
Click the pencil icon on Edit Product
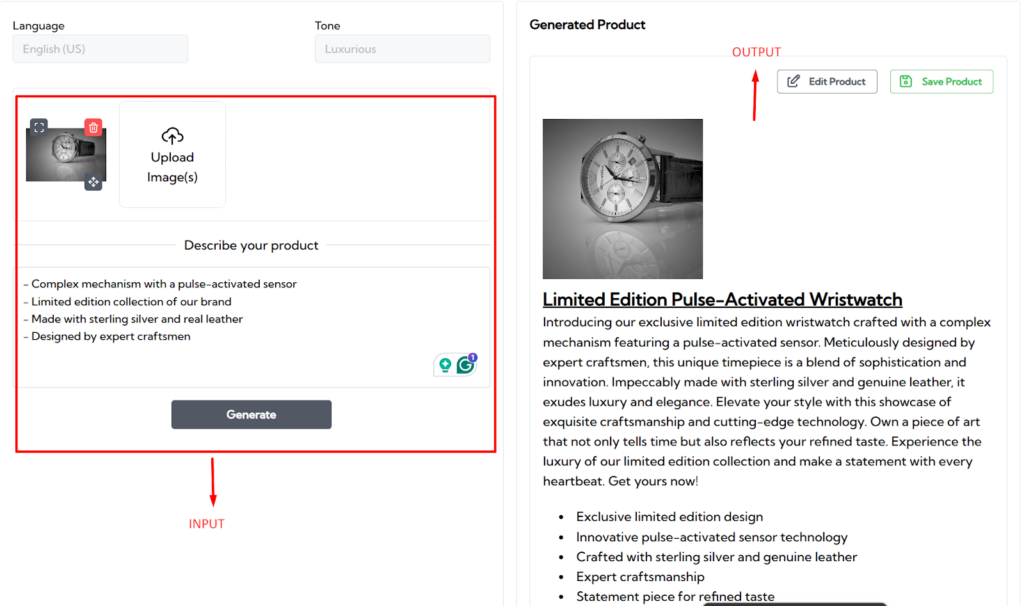pyautogui.click(x=795, y=81)
